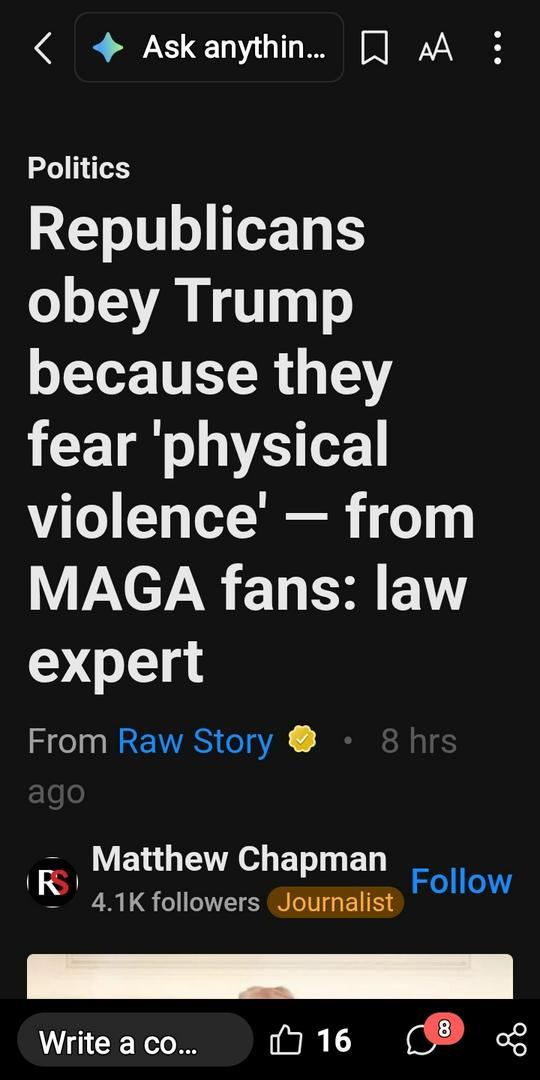Tap the AI sparkle star icon
This screenshot has height=1080, width=540.
[x=108, y=48]
